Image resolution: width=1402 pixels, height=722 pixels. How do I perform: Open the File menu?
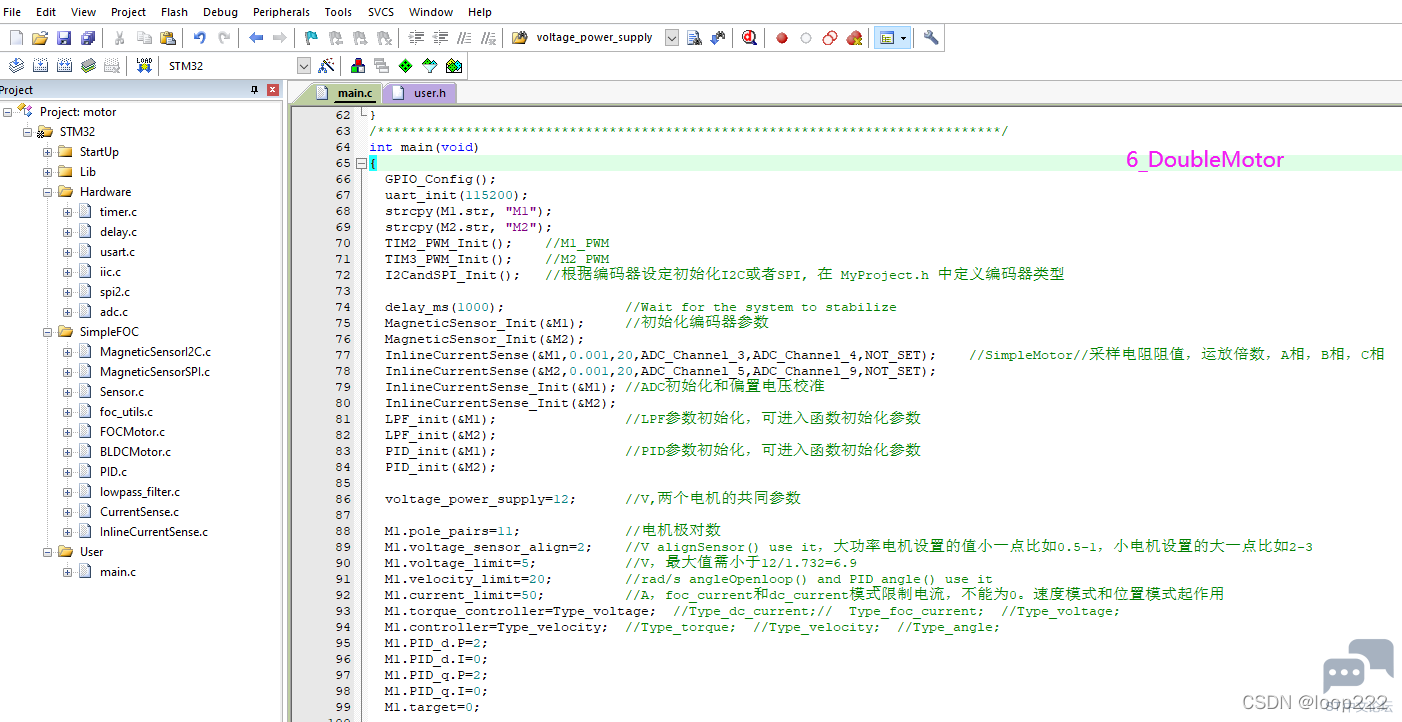click(12, 12)
